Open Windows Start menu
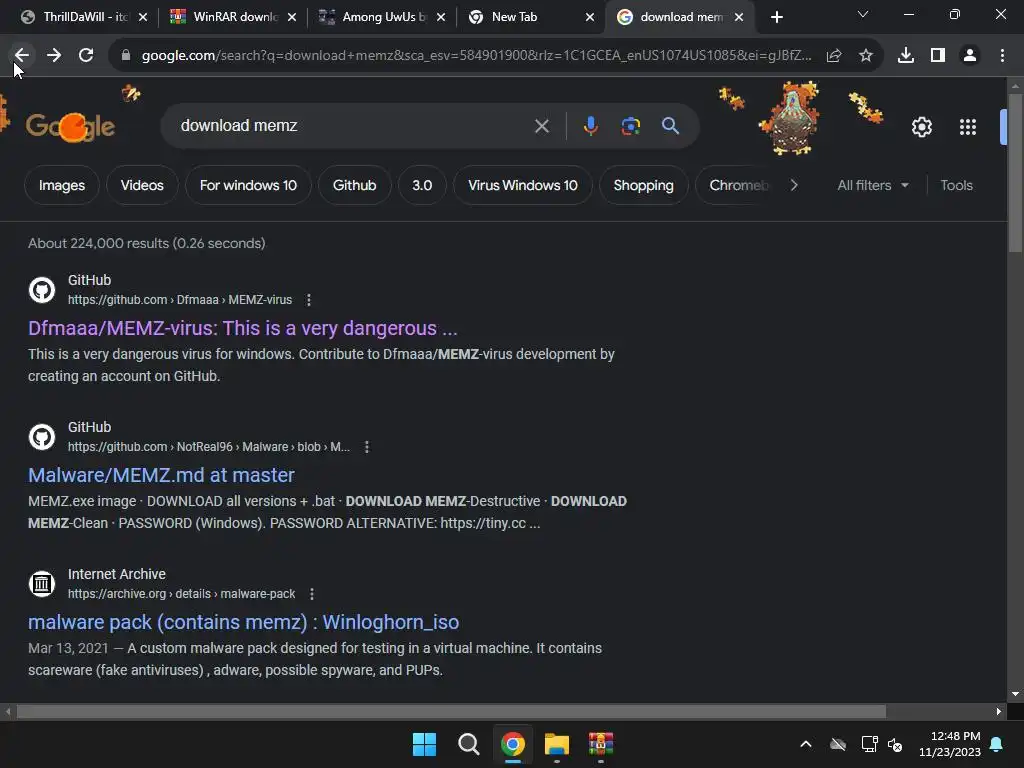 tap(424, 744)
